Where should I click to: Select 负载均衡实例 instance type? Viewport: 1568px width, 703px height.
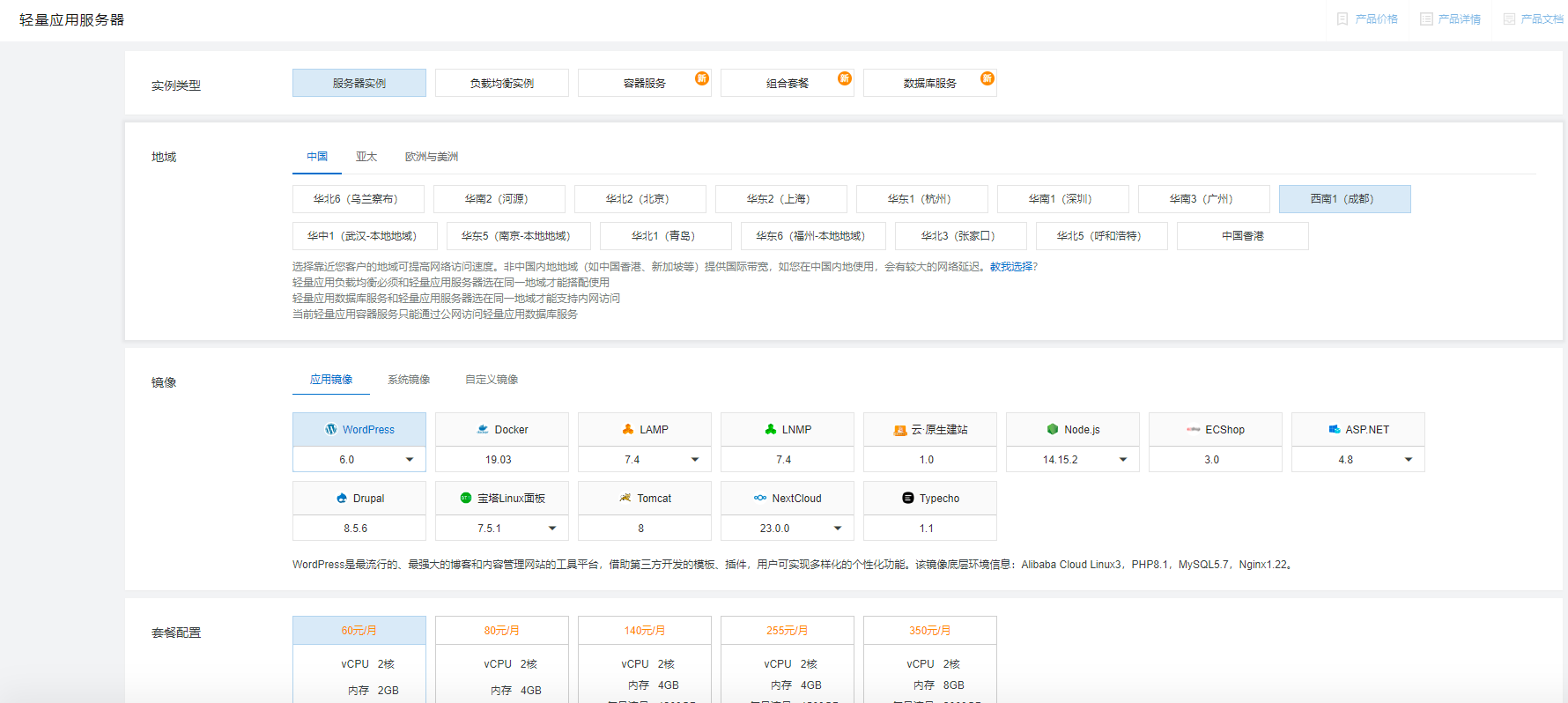click(x=501, y=83)
